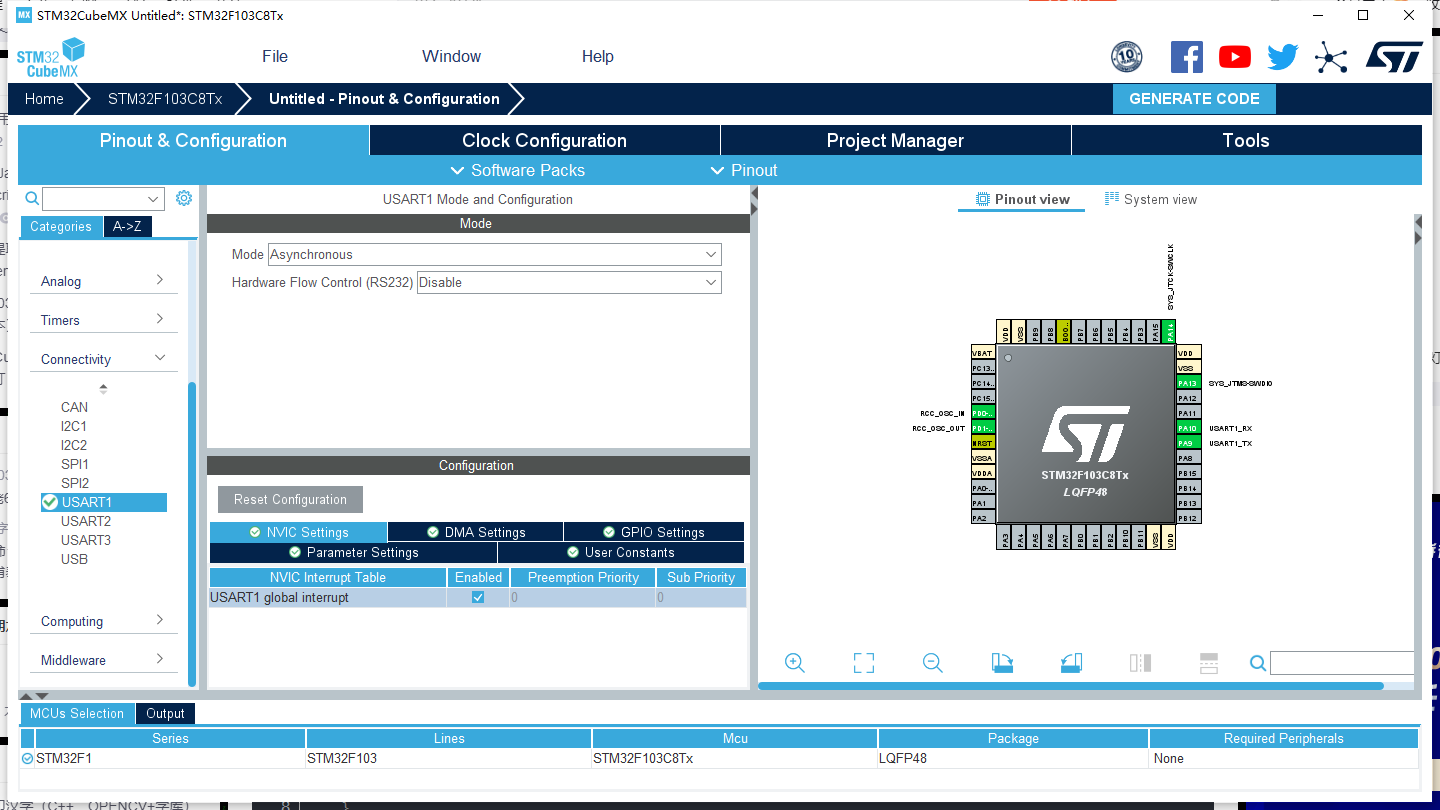Image resolution: width=1440 pixels, height=810 pixels.
Task: Open the USART1 Mode dropdown
Action: [494, 255]
